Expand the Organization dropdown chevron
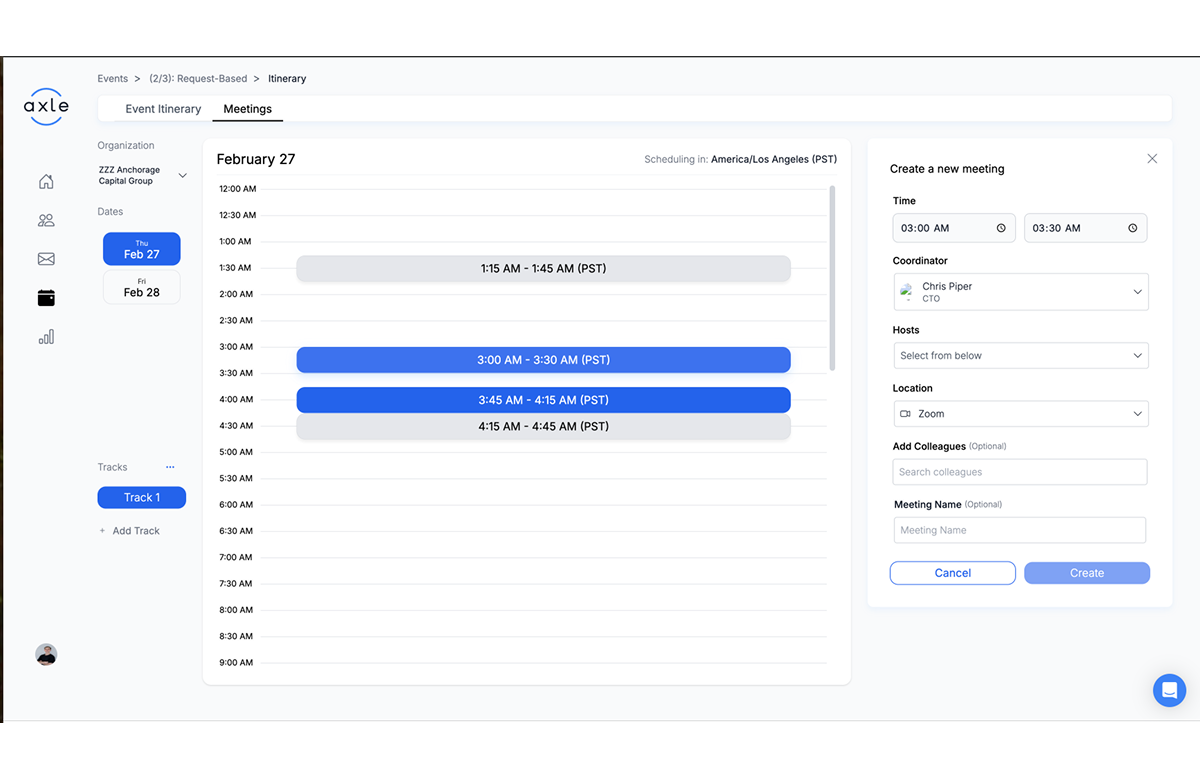Viewport: 1200px width, 780px height. click(x=182, y=176)
